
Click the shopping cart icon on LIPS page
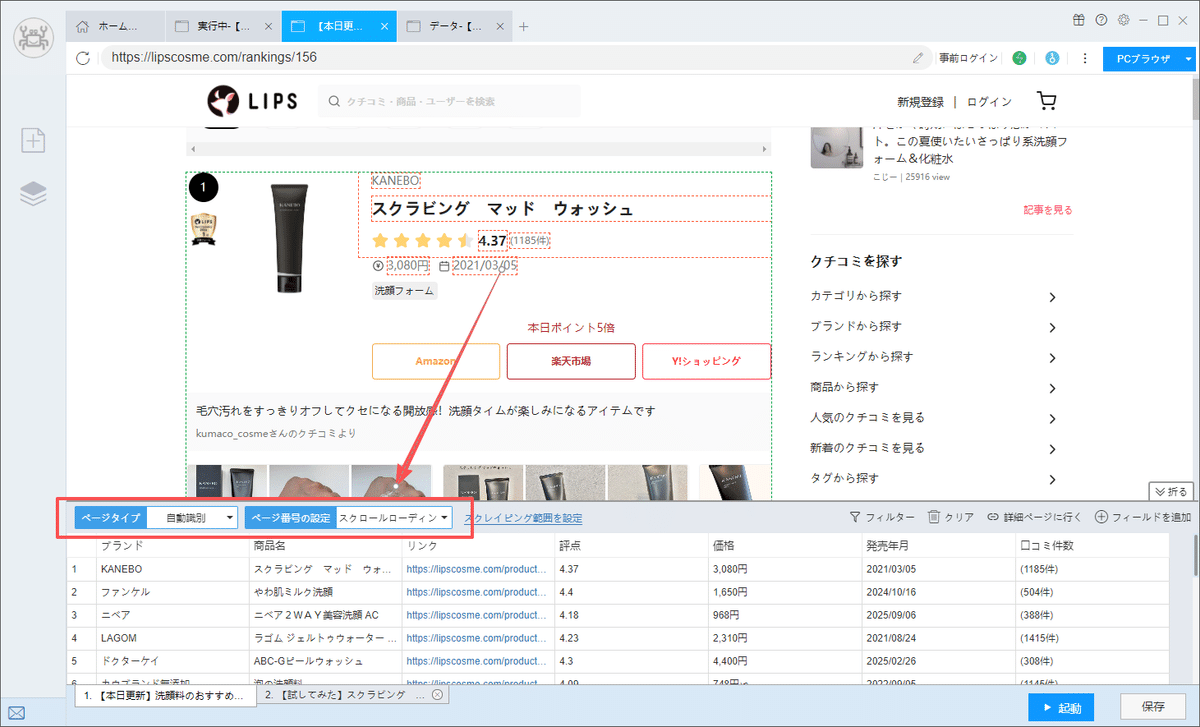coord(1047,101)
